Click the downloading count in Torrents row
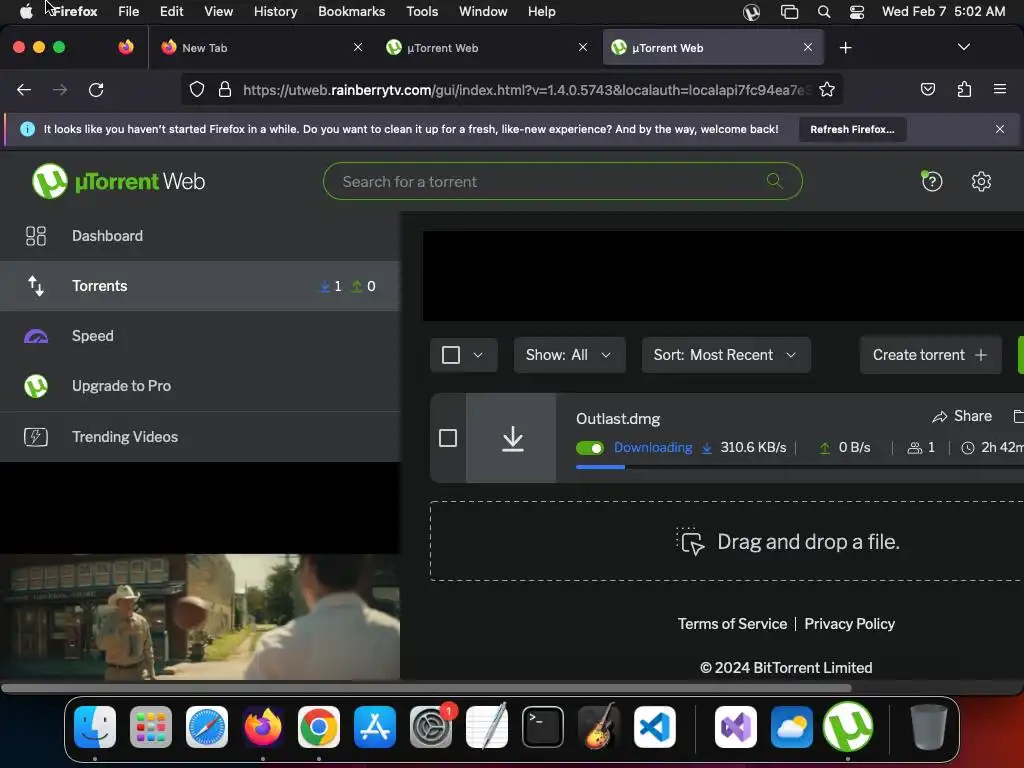Image resolution: width=1024 pixels, height=768 pixels. tap(330, 286)
